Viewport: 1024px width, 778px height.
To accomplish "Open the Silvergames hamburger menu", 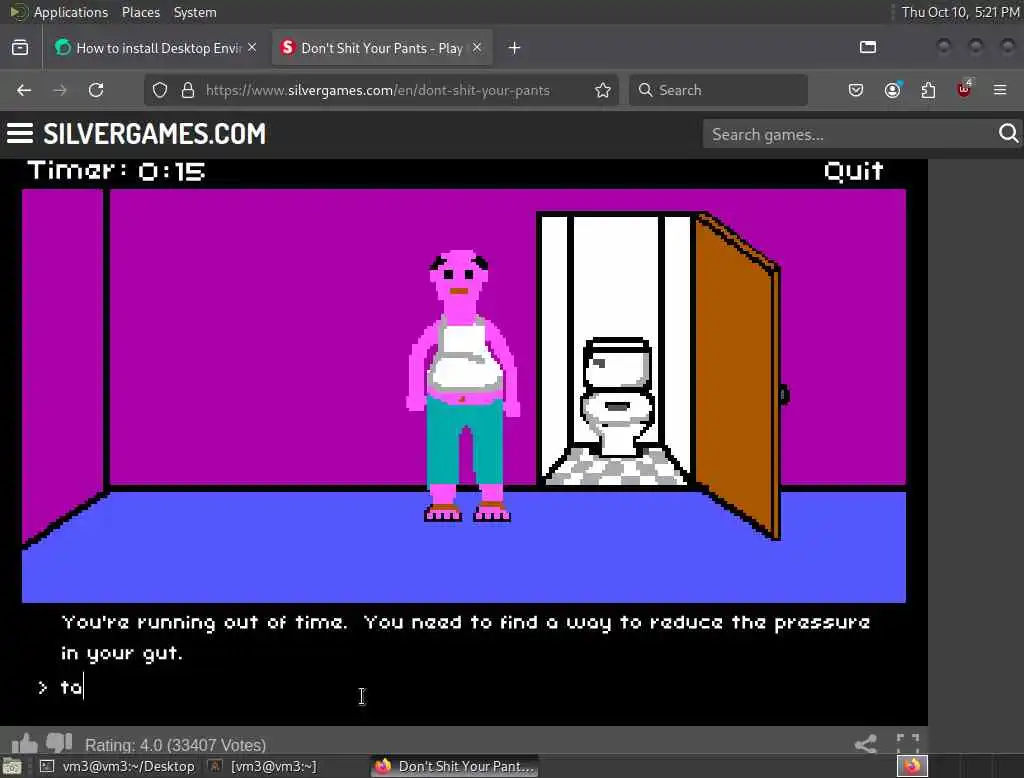I will pyautogui.click(x=20, y=134).
